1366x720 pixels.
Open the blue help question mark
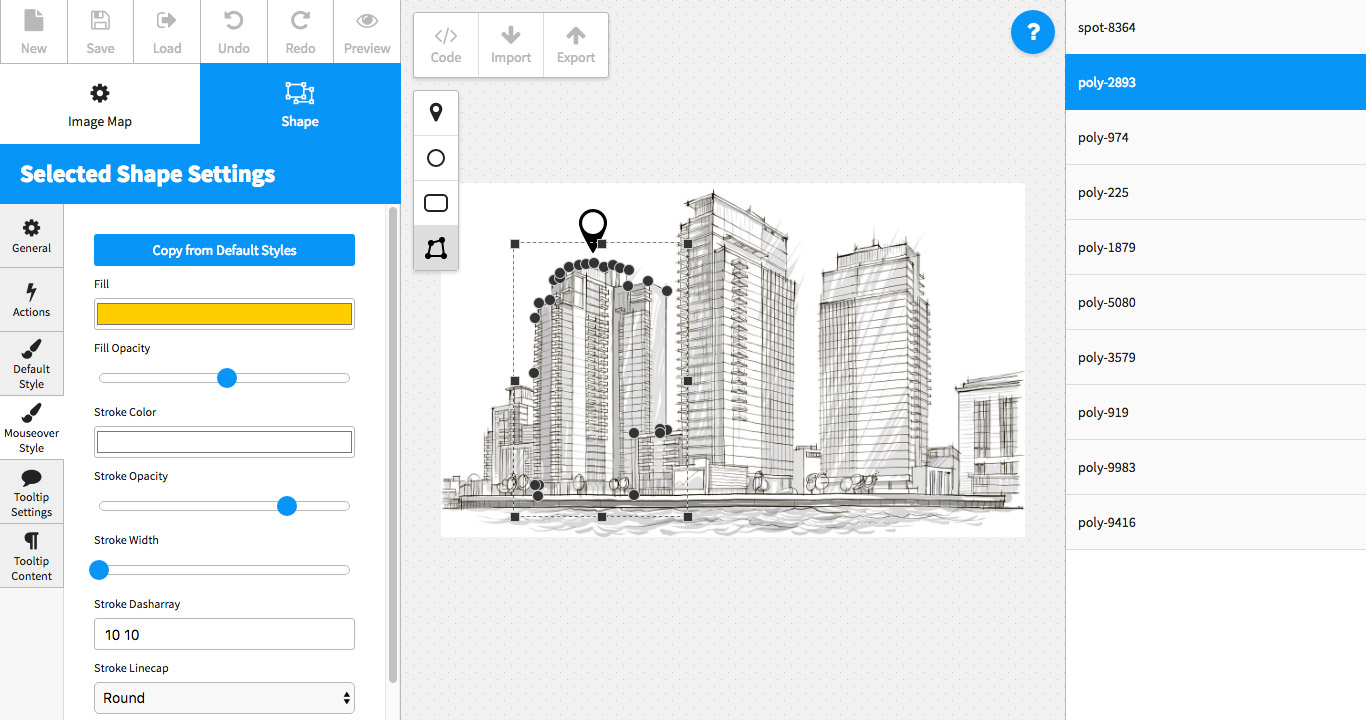[x=1033, y=32]
